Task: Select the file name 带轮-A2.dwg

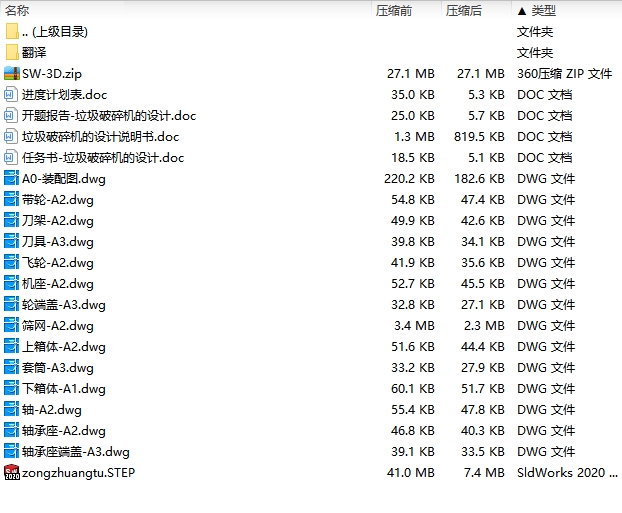Action: pos(58,200)
